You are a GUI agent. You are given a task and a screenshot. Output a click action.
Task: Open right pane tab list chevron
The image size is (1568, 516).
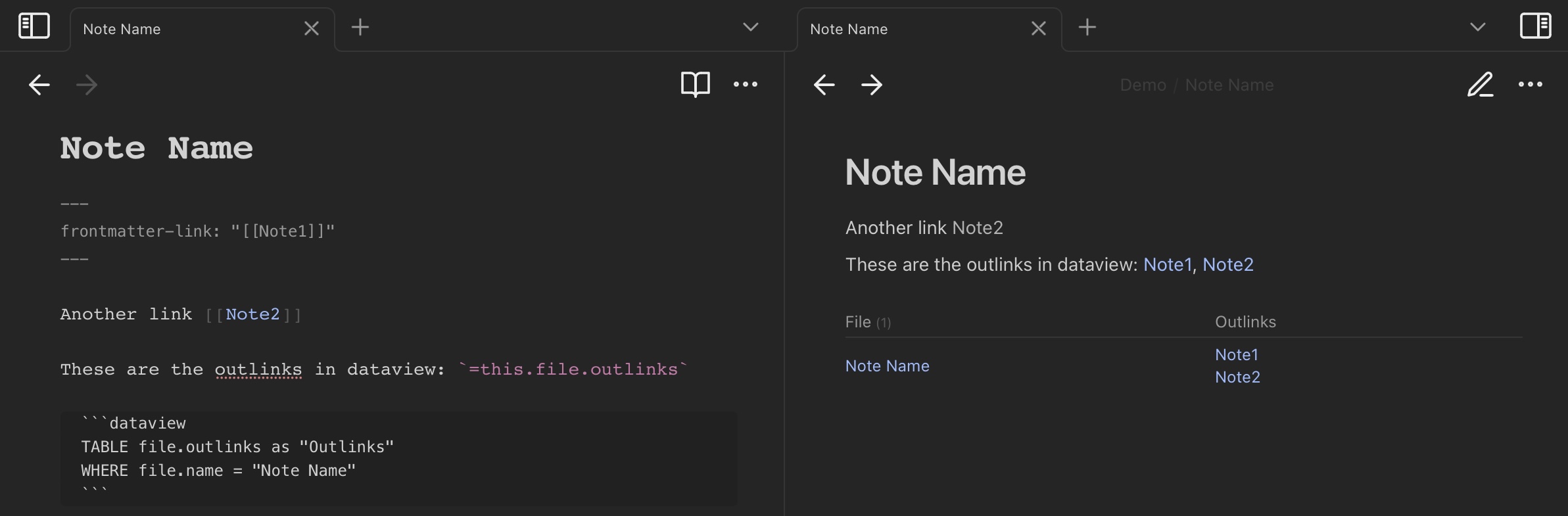click(x=1478, y=27)
